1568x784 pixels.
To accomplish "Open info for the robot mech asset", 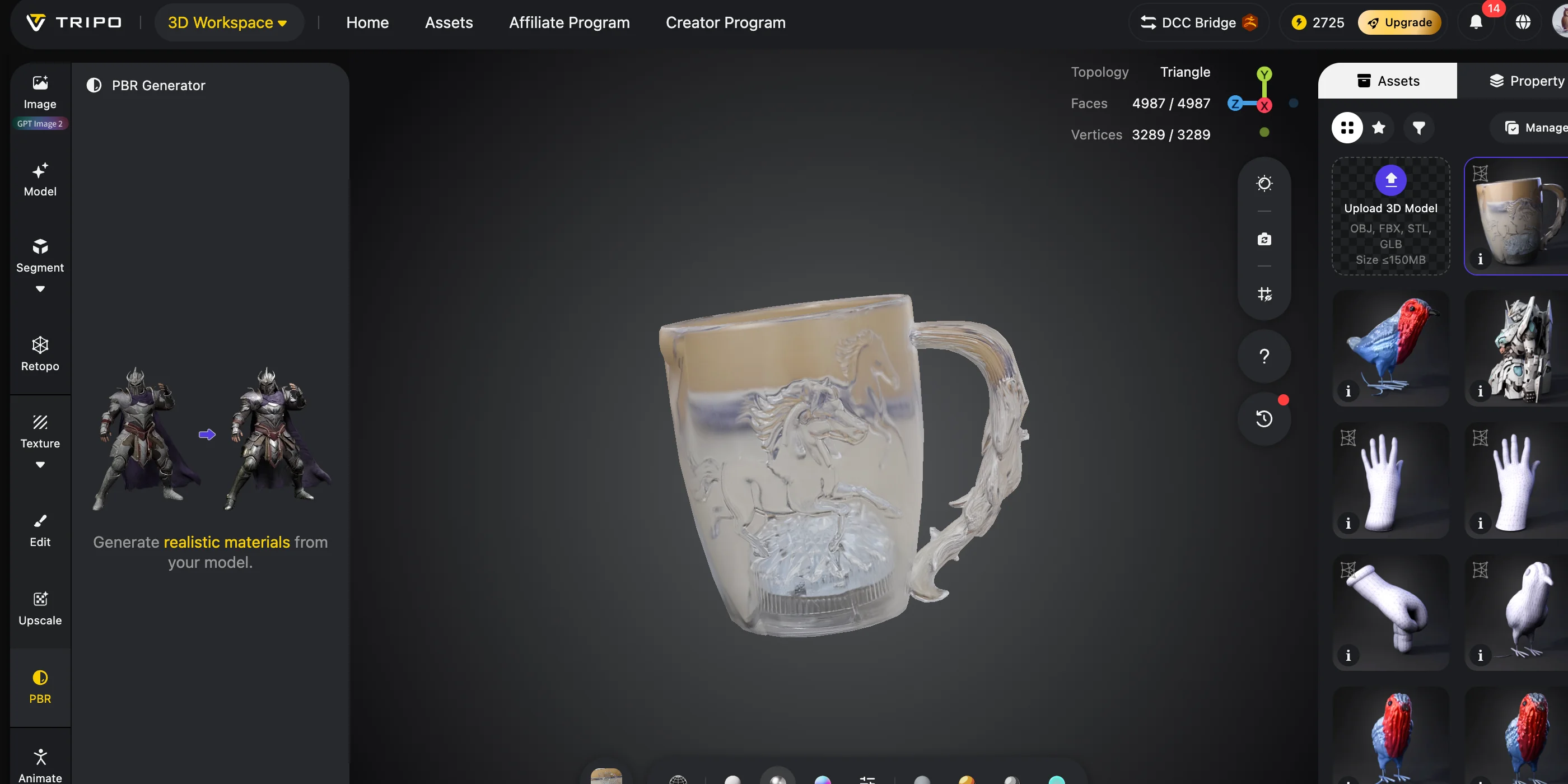I will [x=1480, y=391].
